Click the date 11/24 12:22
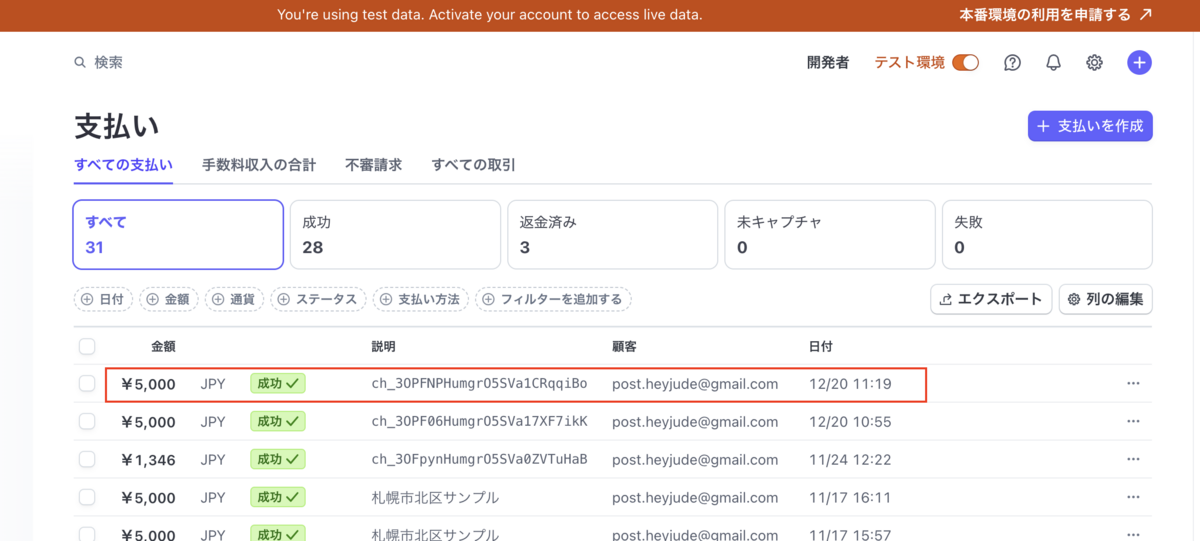1200x541 pixels. (849, 459)
